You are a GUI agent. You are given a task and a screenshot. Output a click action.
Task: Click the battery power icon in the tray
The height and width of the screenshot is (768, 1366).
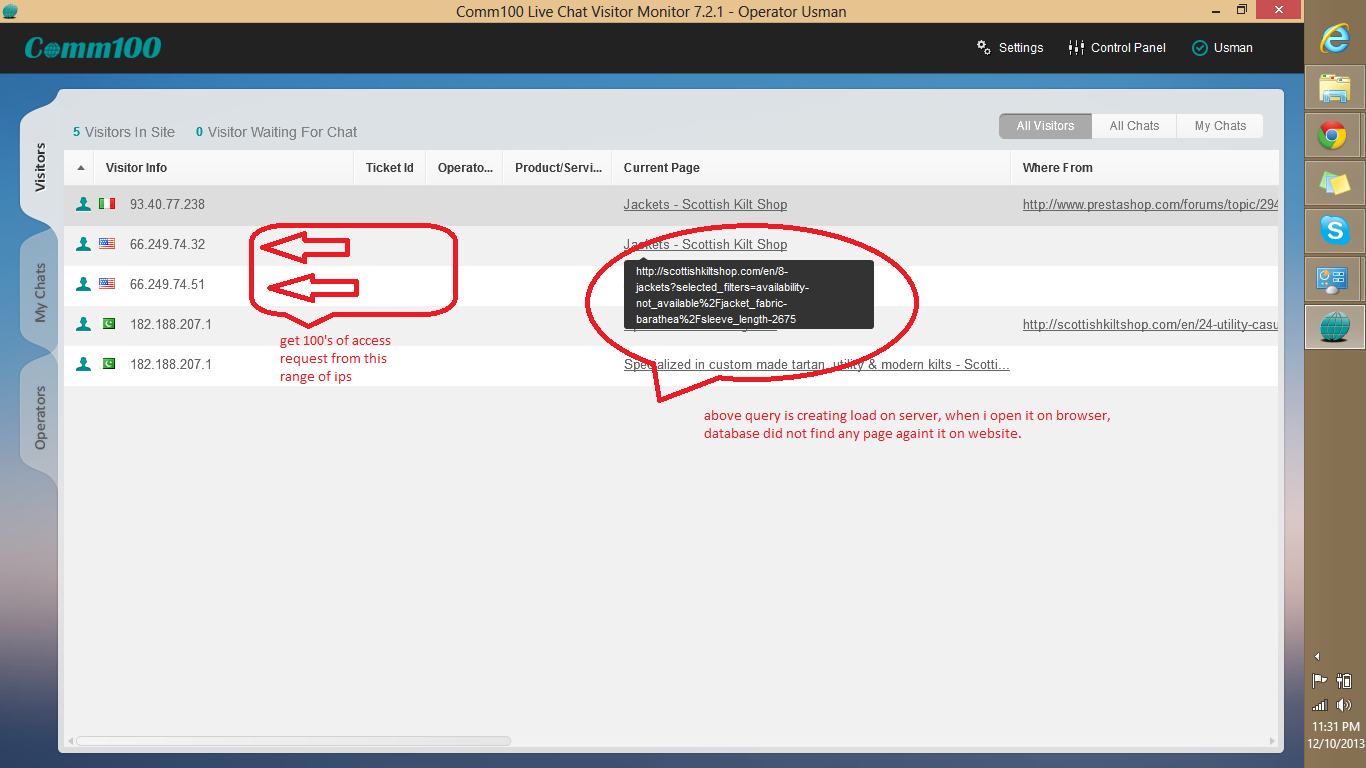(x=1345, y=681)
